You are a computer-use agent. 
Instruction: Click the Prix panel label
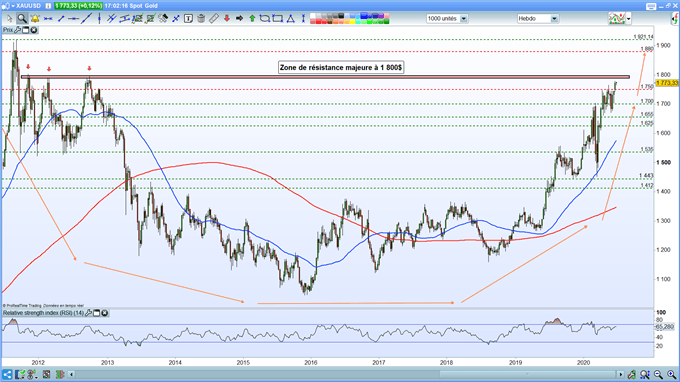[8, 30]
